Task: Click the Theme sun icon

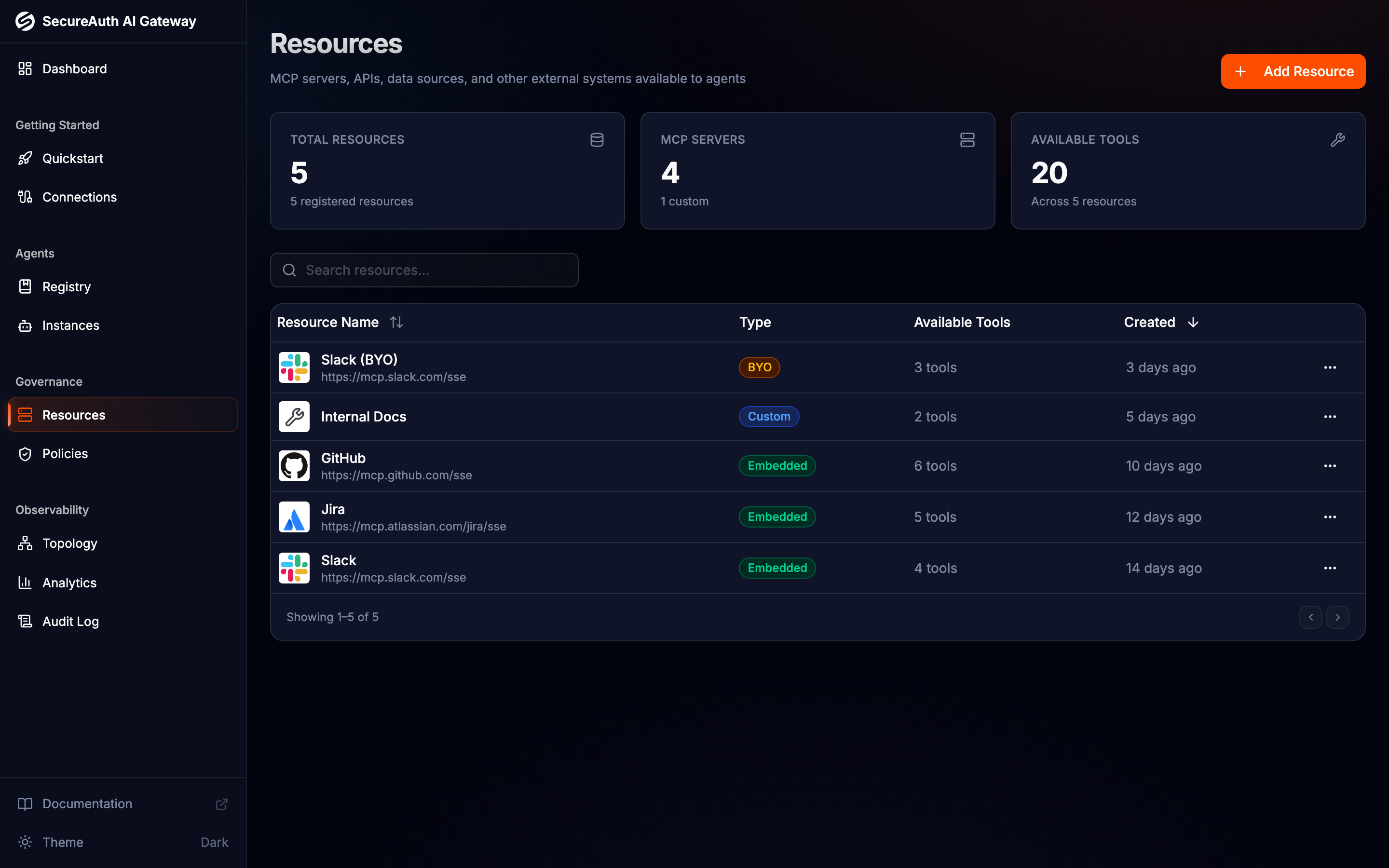Action: pos(25,842)
